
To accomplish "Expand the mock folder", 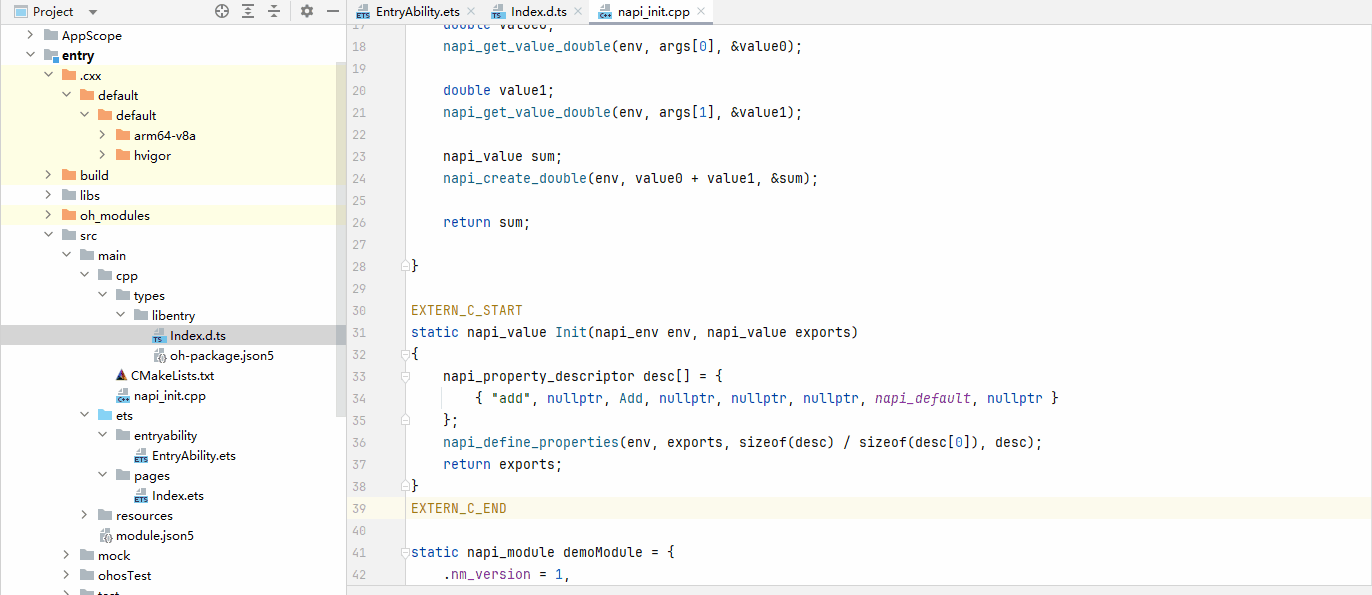I will [x=66, y=555].
